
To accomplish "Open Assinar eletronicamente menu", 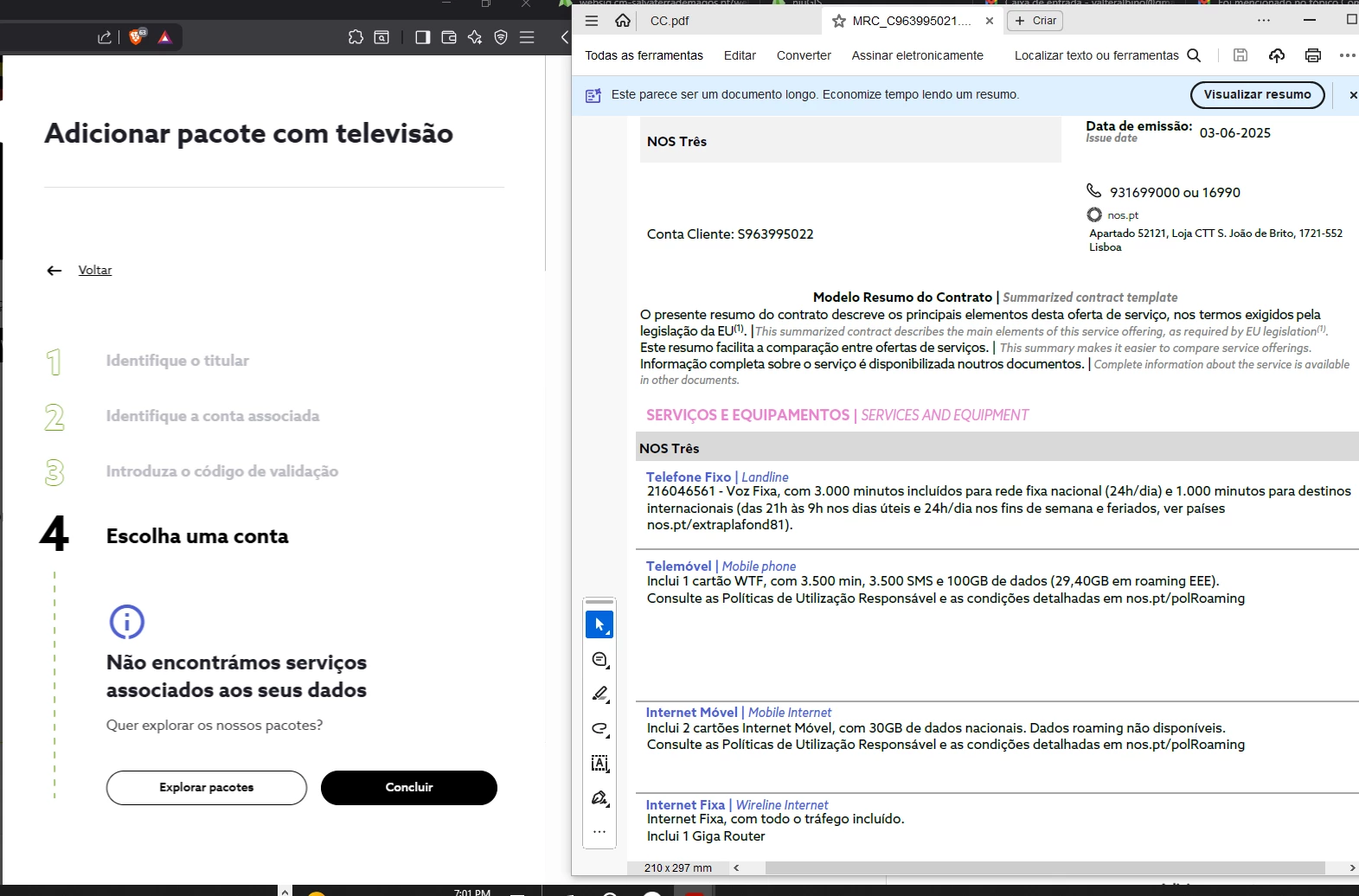I will 917,55.
